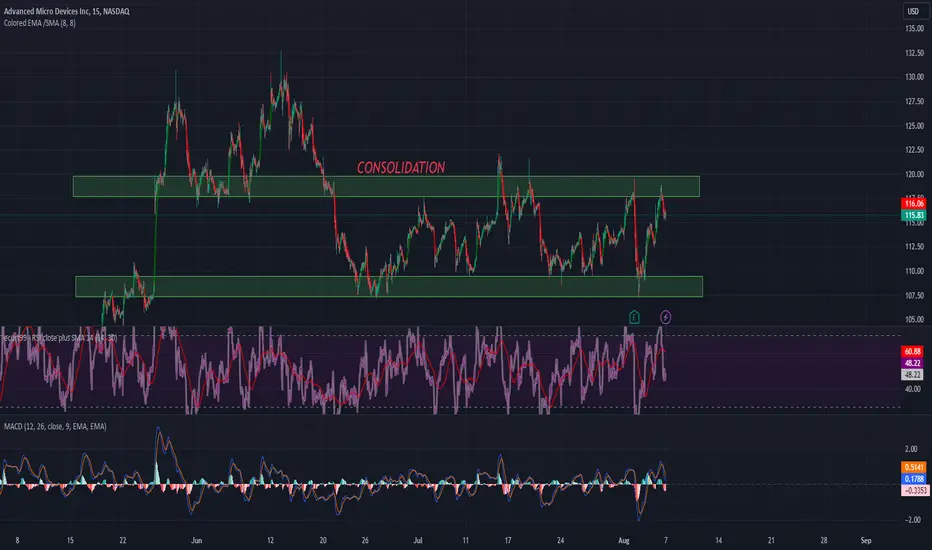
Task: Click the orange 0.5141 MACD value label
Action: (914, 467)
